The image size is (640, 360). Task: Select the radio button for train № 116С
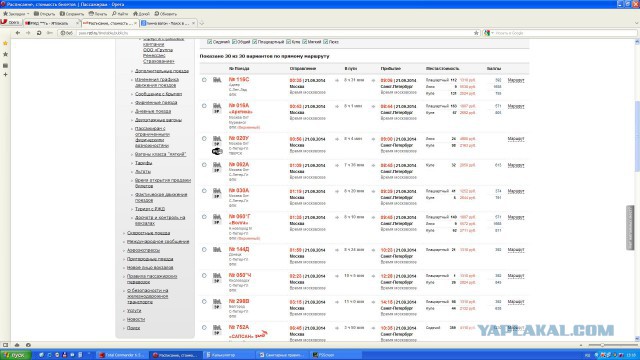[204, 80]
